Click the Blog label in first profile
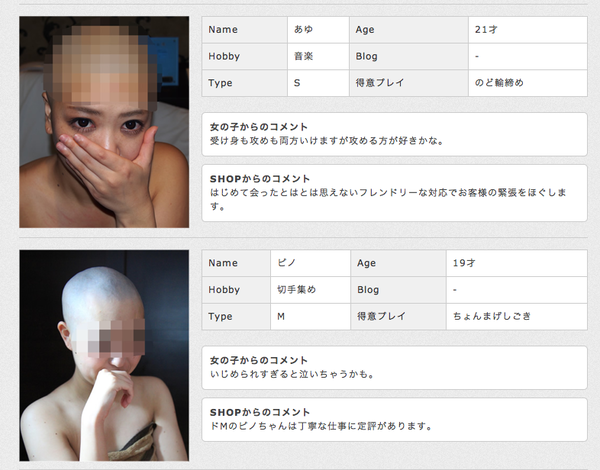The image size is (600, 470). [x=366, y=56]
